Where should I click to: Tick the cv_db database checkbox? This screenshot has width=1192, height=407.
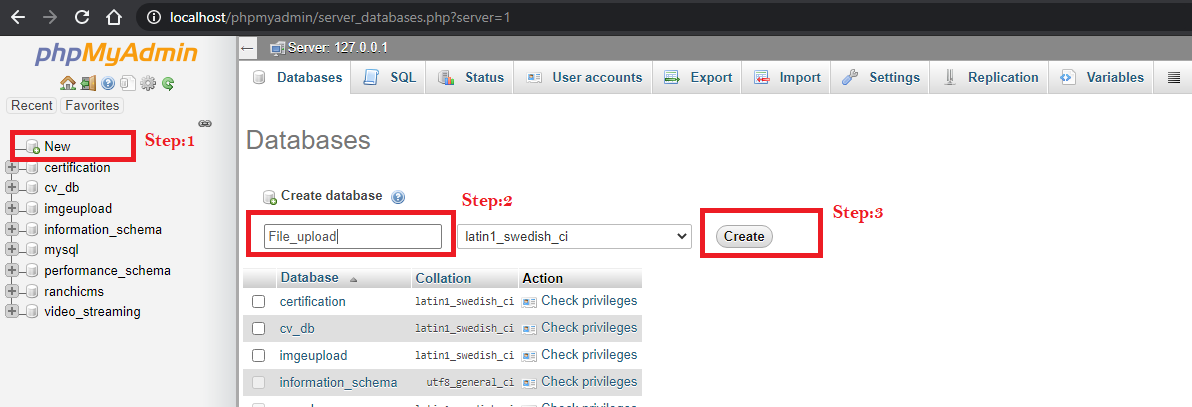pyautogui.click(x=259, y=328)
